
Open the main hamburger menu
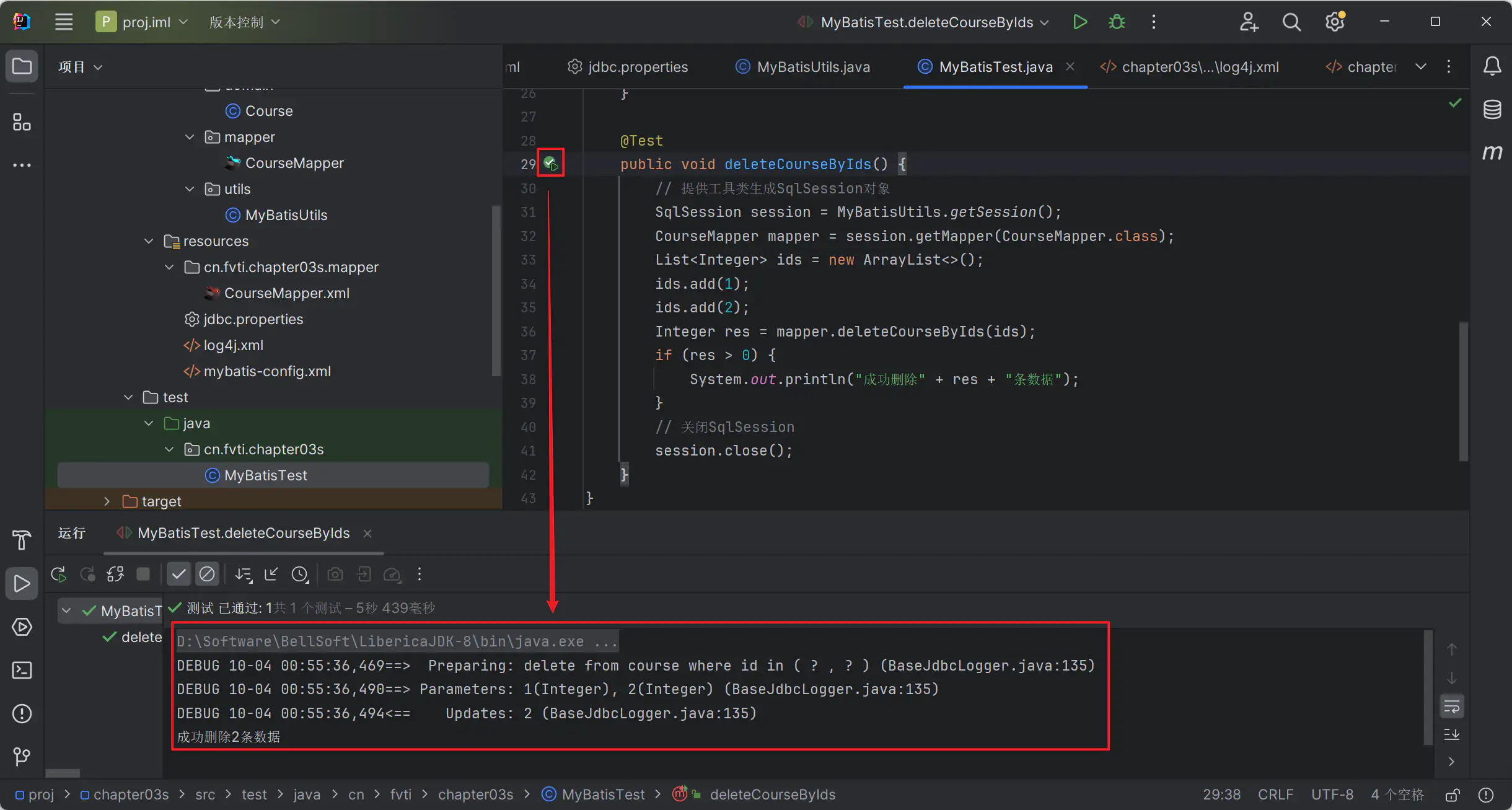click(64, 22)
